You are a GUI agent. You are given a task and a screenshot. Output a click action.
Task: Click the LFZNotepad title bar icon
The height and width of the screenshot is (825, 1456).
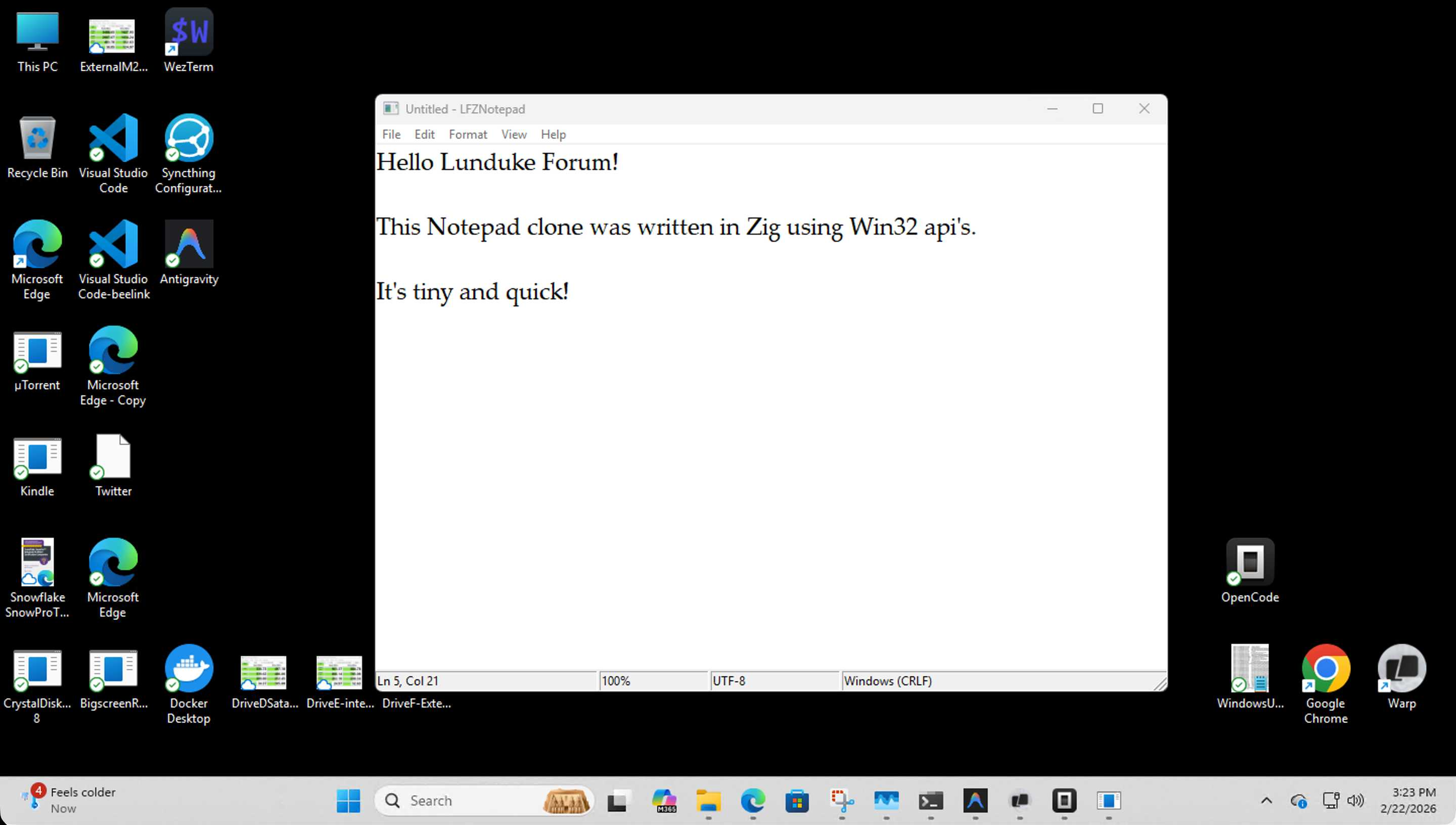390,109
